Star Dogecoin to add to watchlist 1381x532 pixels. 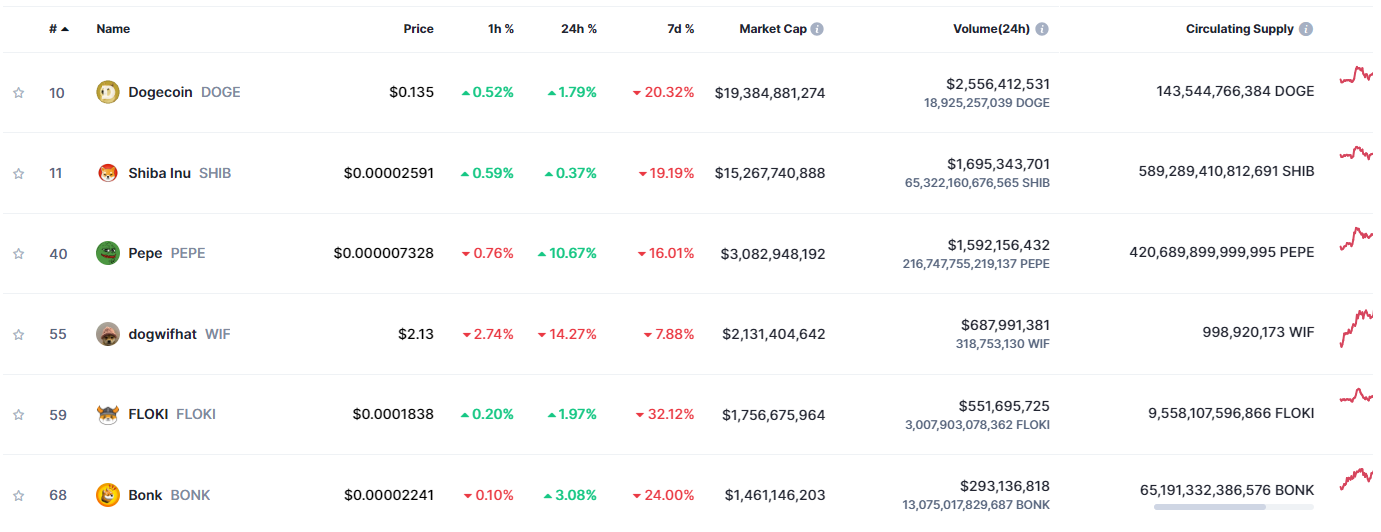point(18,93)
